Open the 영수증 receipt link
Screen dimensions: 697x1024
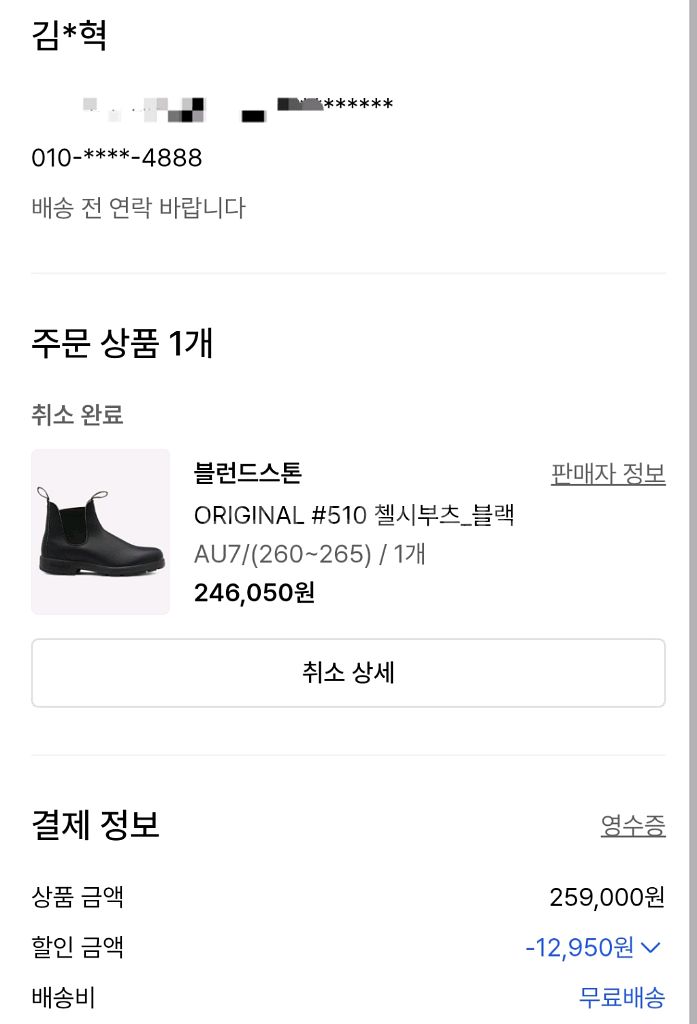632,826
